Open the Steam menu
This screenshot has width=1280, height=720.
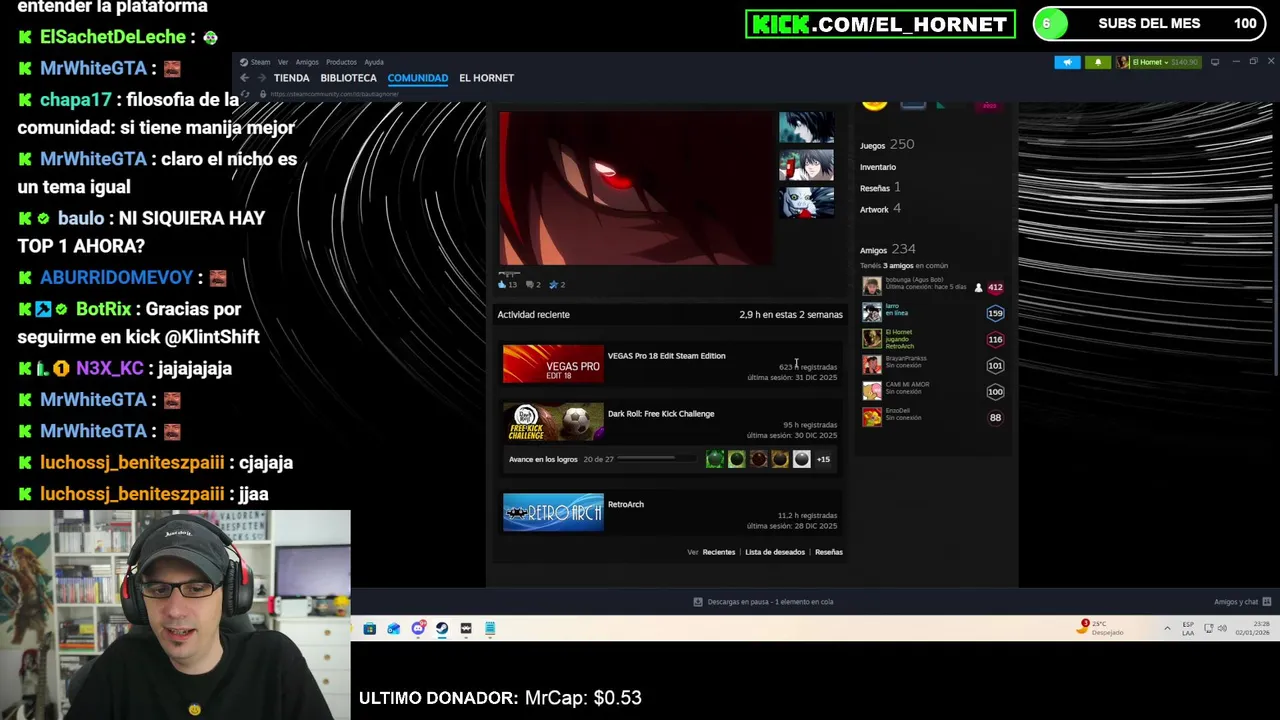pyautogui.click(x=255, y=62)
